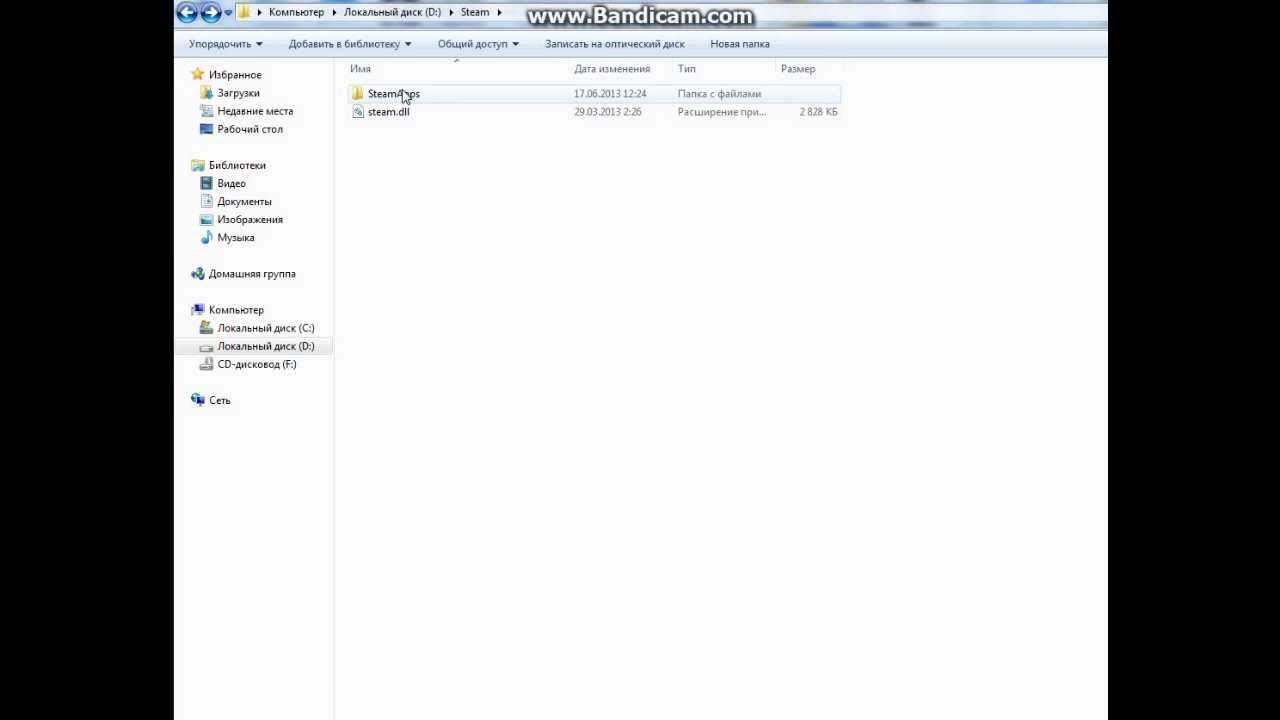Open the Видео library
Screen dimensions: 1280x720
pyautogui.click(x=231, y=183)
